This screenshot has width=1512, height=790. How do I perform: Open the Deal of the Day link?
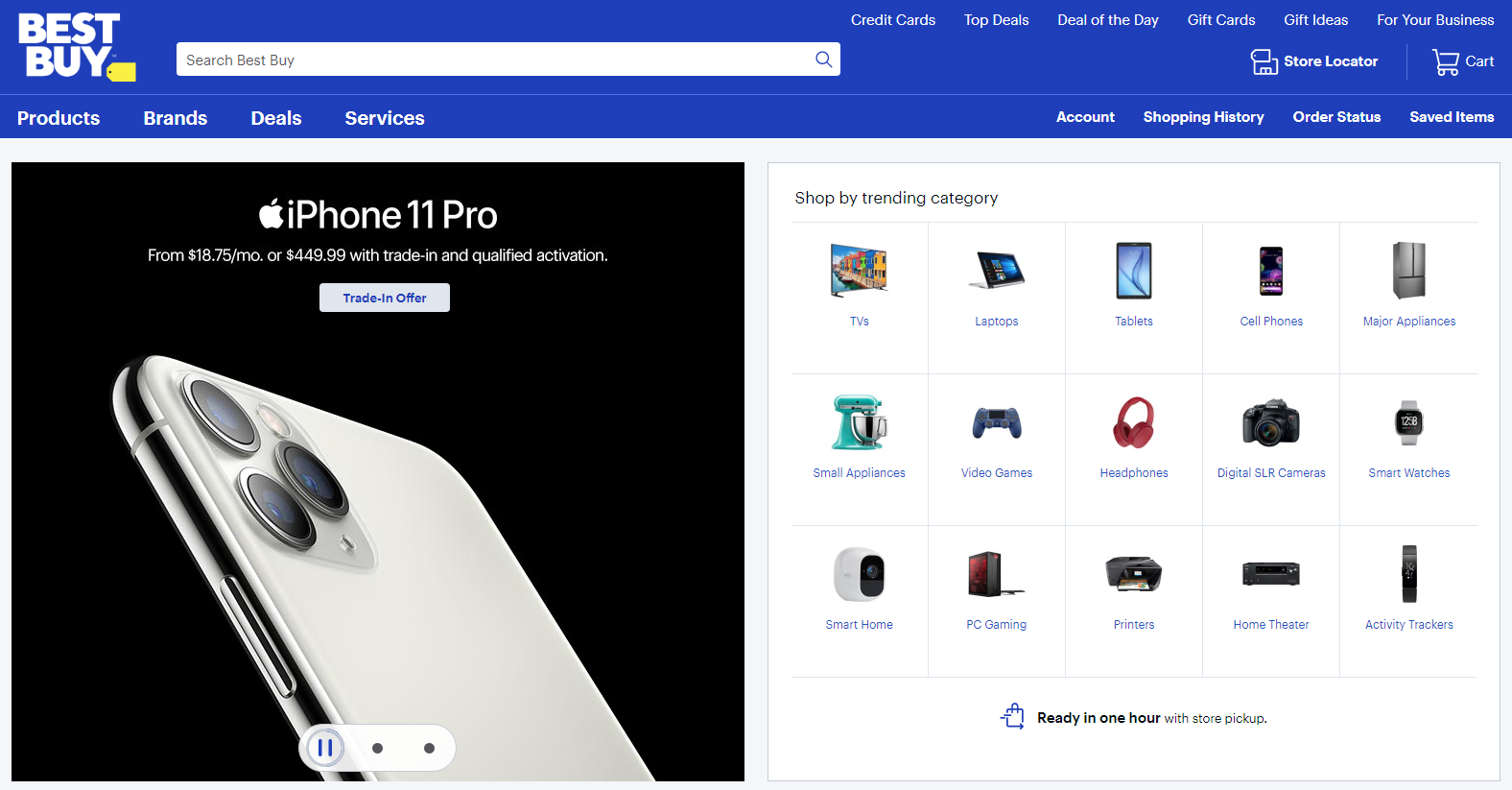[x=1107, y=20]
